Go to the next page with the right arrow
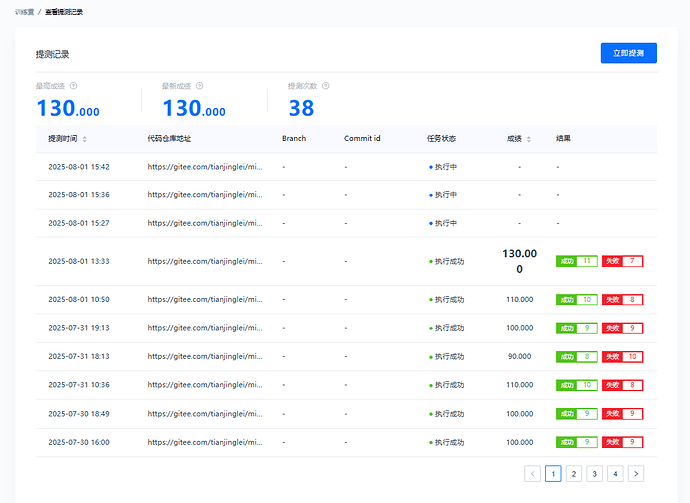This screenshot has width=690, height=503. [636, 474]
